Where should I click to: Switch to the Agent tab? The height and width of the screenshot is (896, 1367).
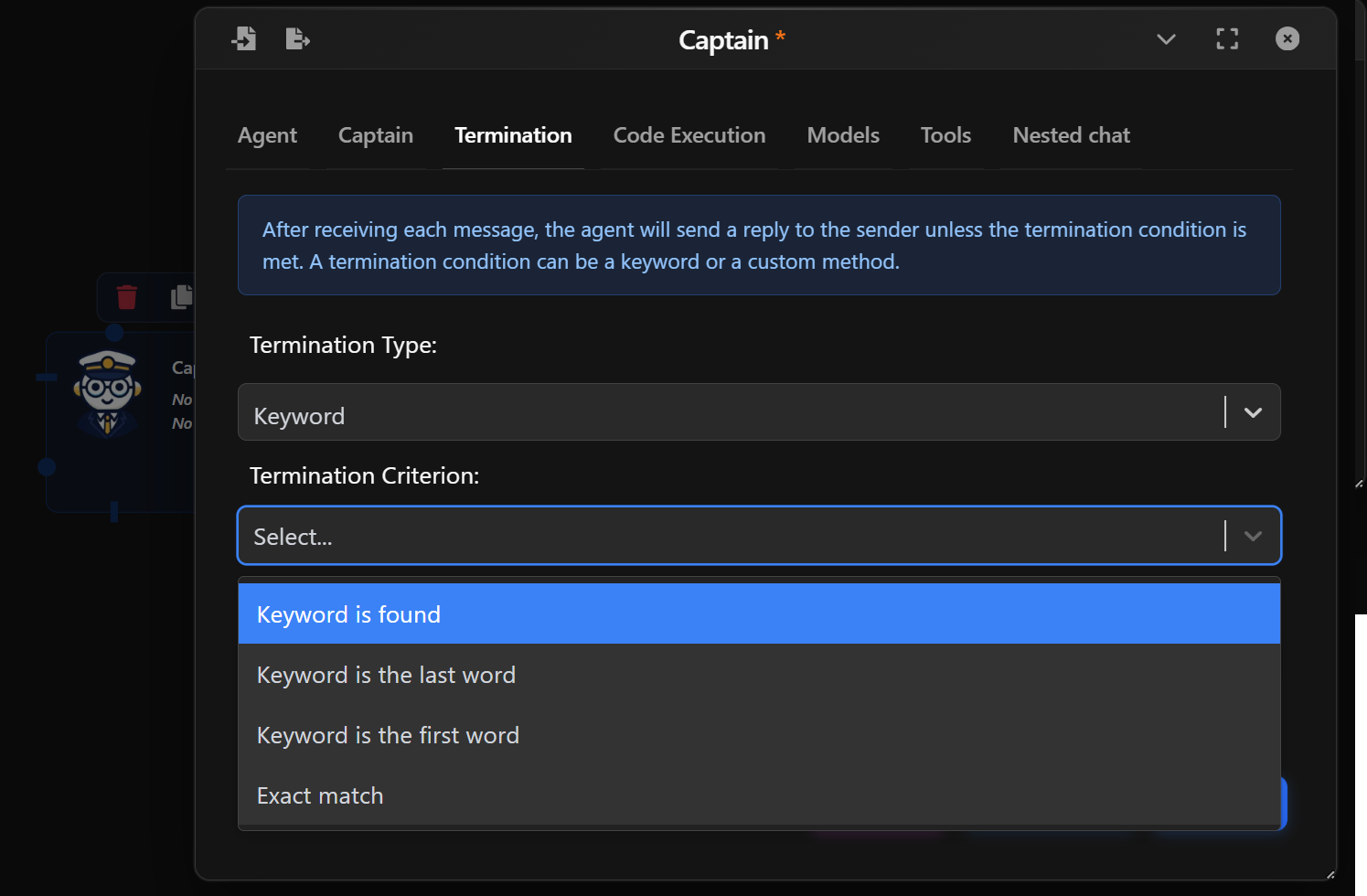(x=267, y=134)
